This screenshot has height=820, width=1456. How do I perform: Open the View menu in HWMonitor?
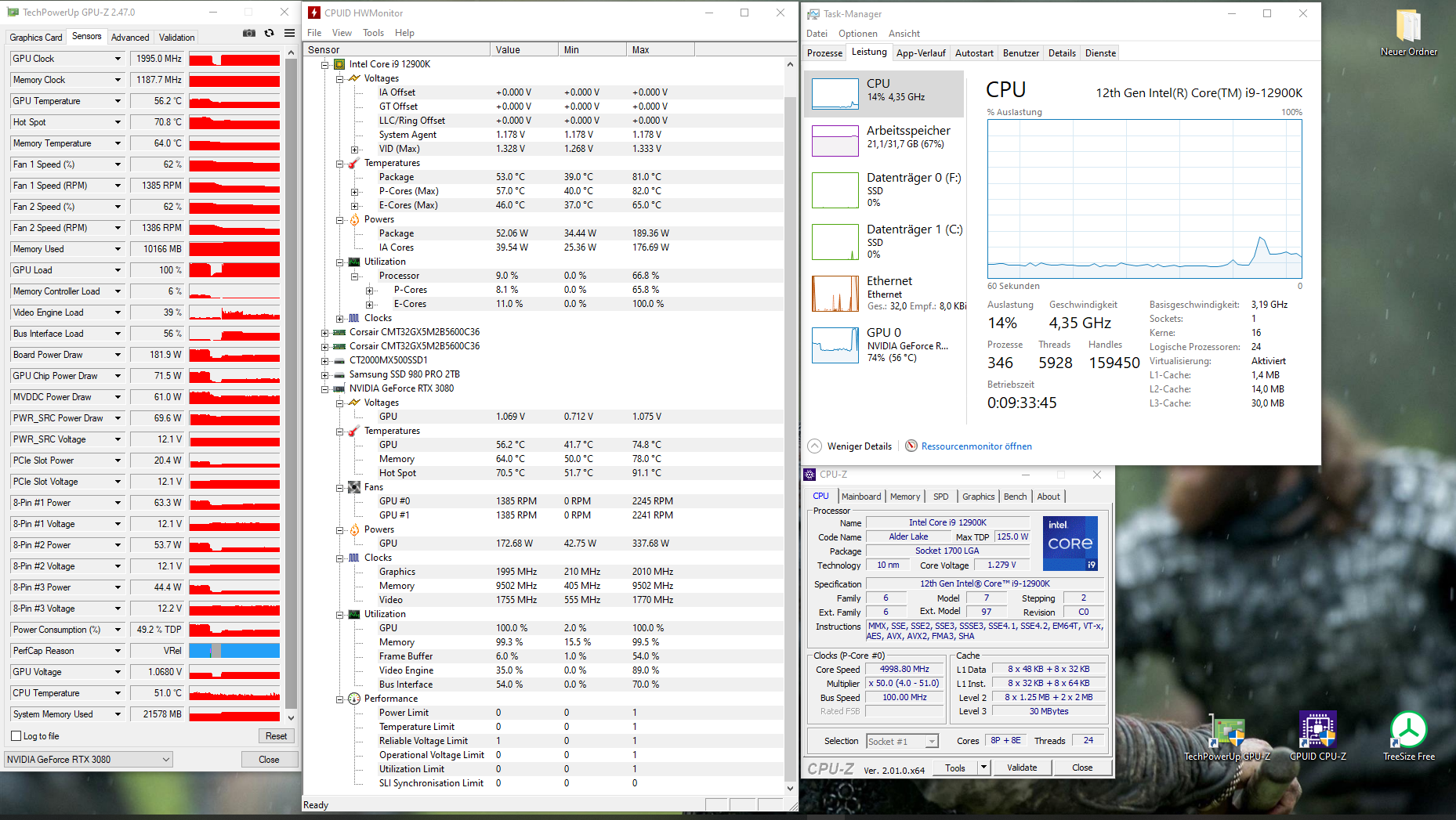tap(342, 33)
